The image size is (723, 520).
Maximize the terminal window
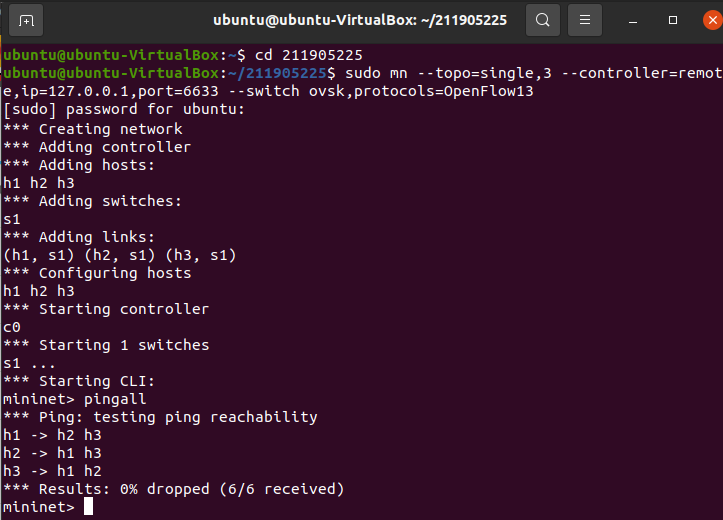[x=673, y=20]
